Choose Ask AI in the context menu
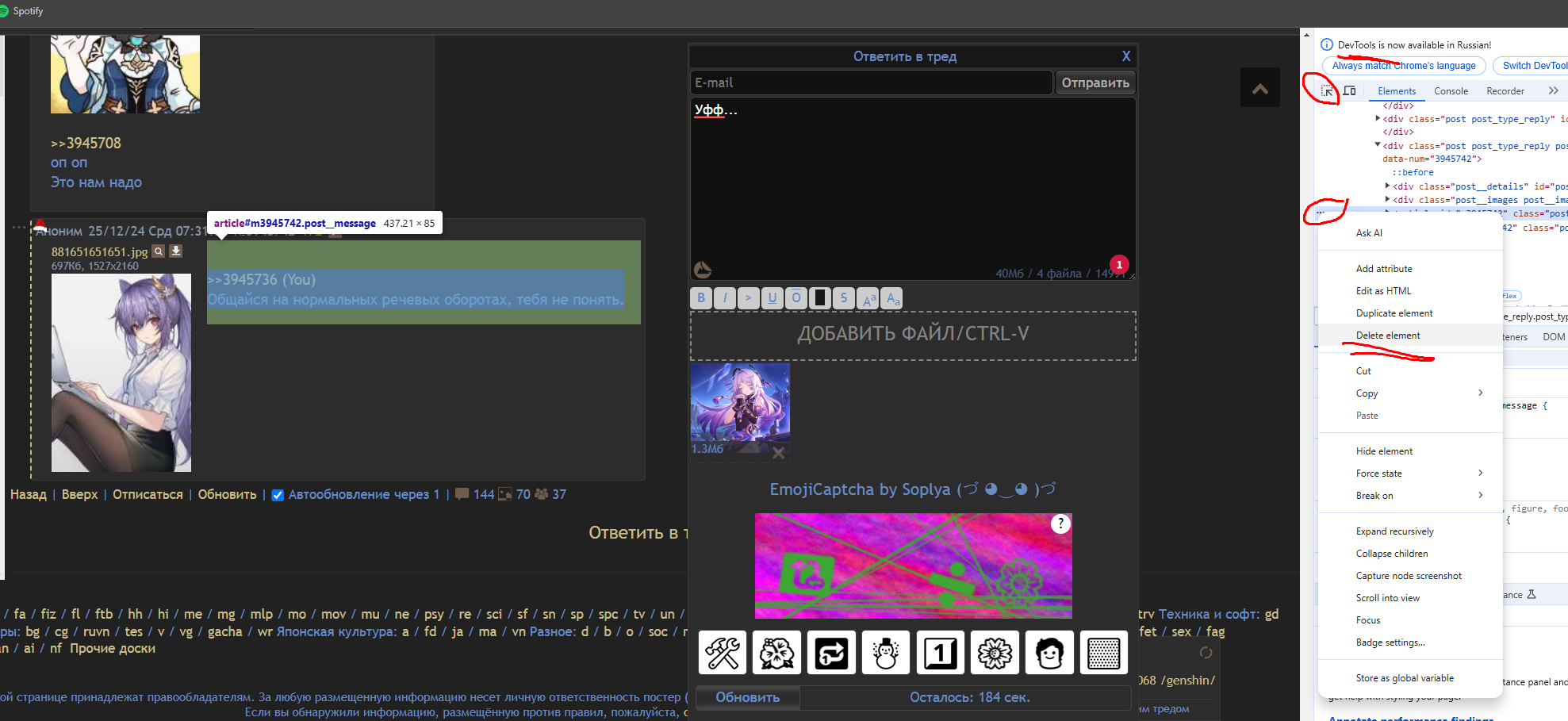This screenshot has height=721, width=1568. point(1410,233)
